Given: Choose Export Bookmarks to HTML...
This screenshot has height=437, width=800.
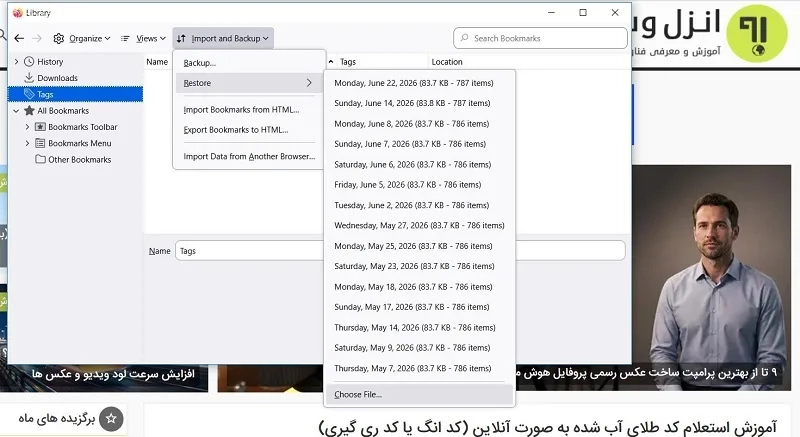Looking at the screenshot, I should click(x=249, y=130).
